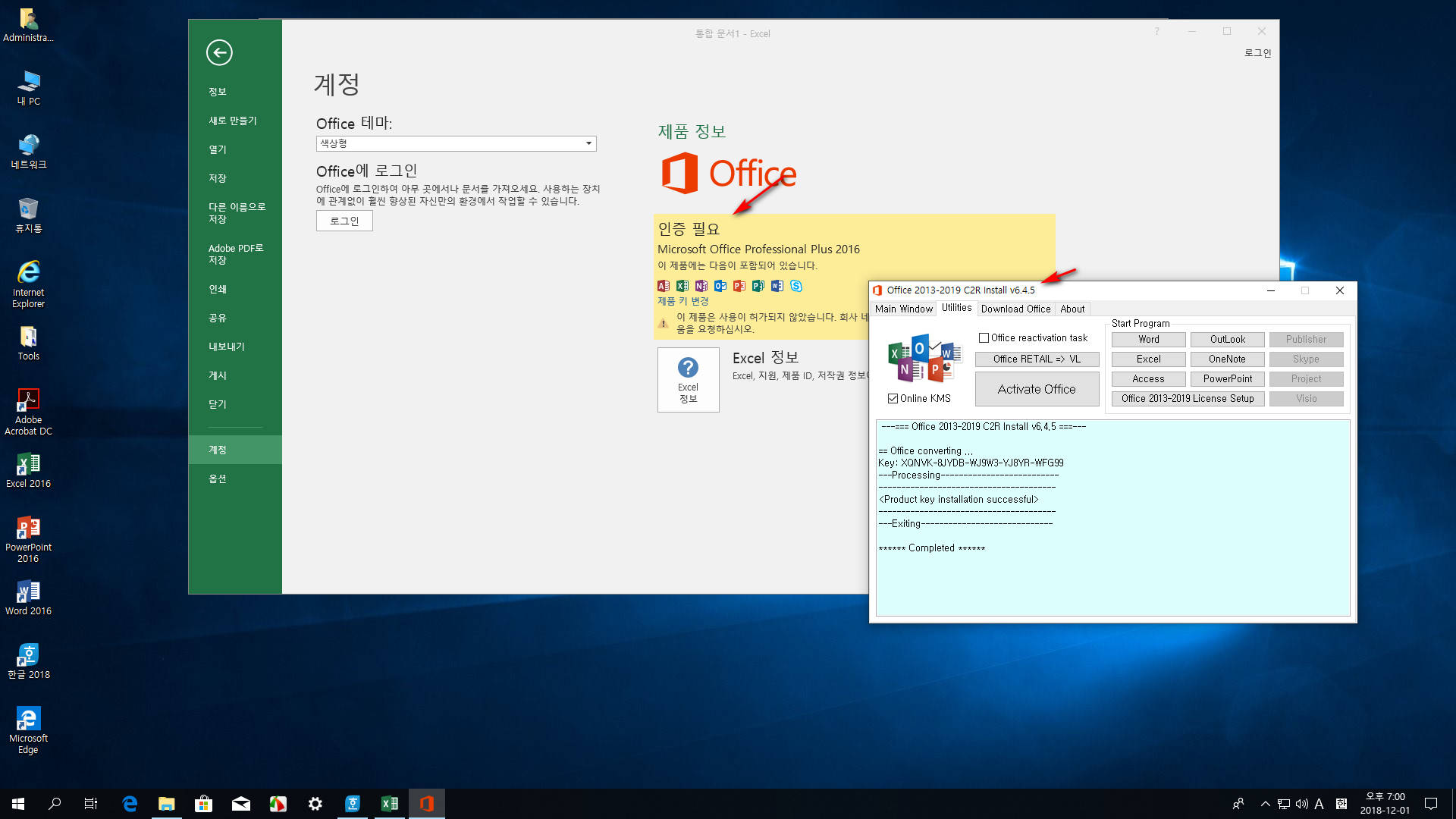Viewport: 1456px width, 819px height.
Task: Launch Internet Explorer desktop shortcut
Action: [28, 284]
